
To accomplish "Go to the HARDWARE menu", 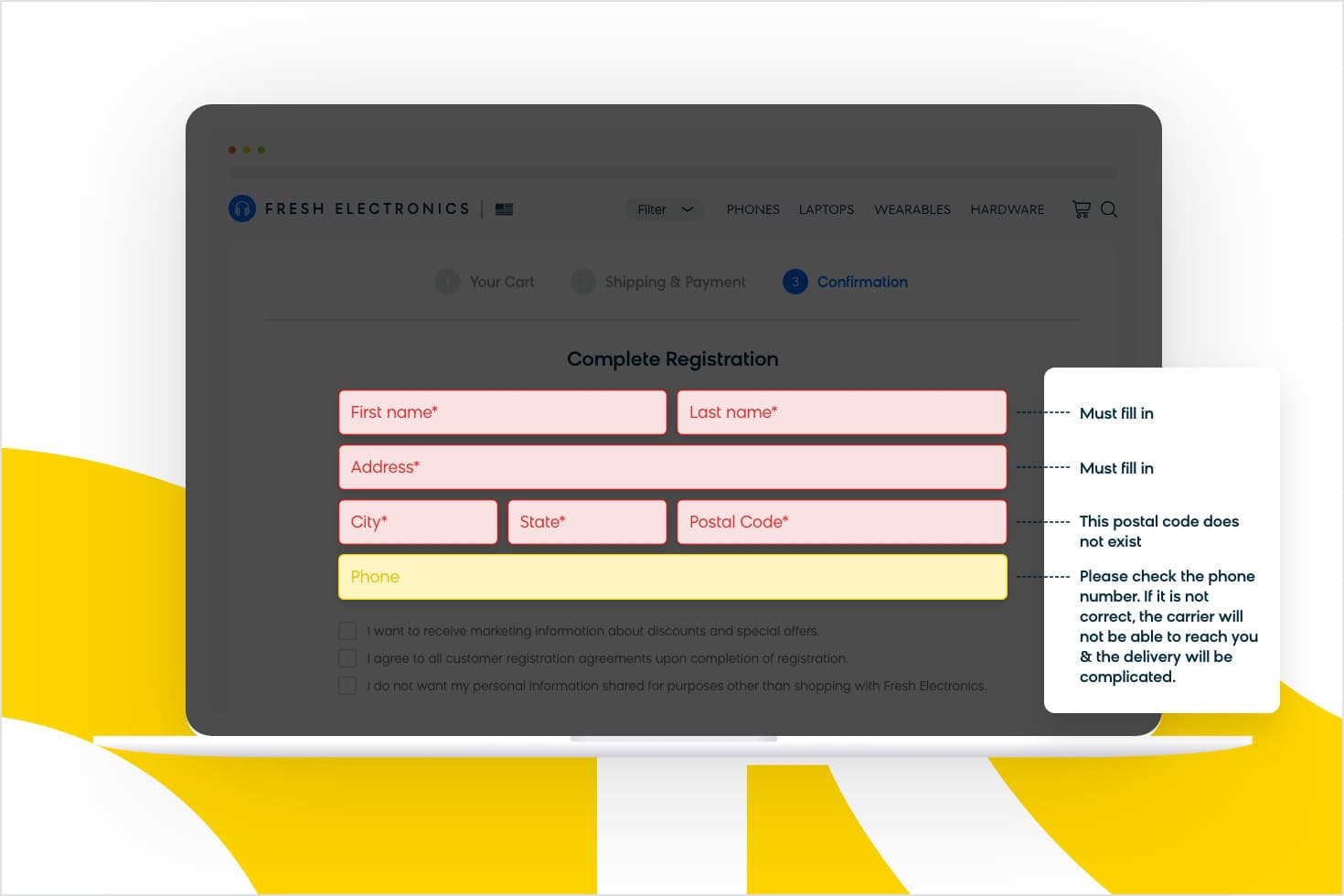I will pos(1008,209).
